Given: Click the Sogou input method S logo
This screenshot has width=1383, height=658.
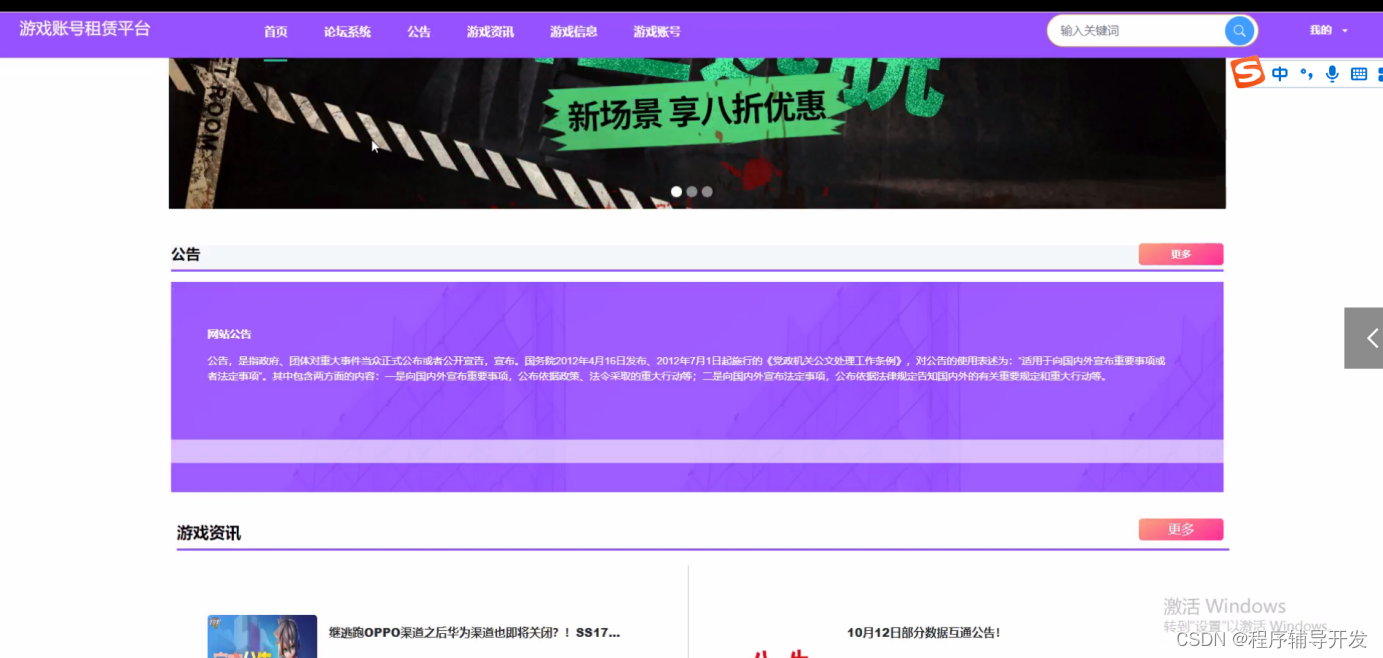Looking at the screenshot, I should point(1247,73).
